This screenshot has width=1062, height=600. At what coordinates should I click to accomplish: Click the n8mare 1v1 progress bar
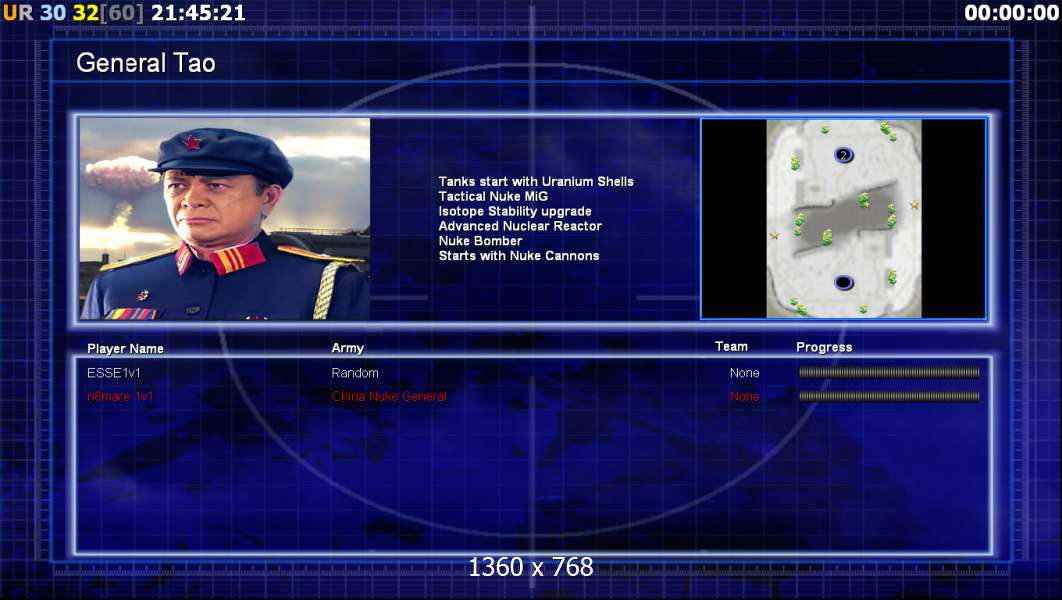(889, 396)
